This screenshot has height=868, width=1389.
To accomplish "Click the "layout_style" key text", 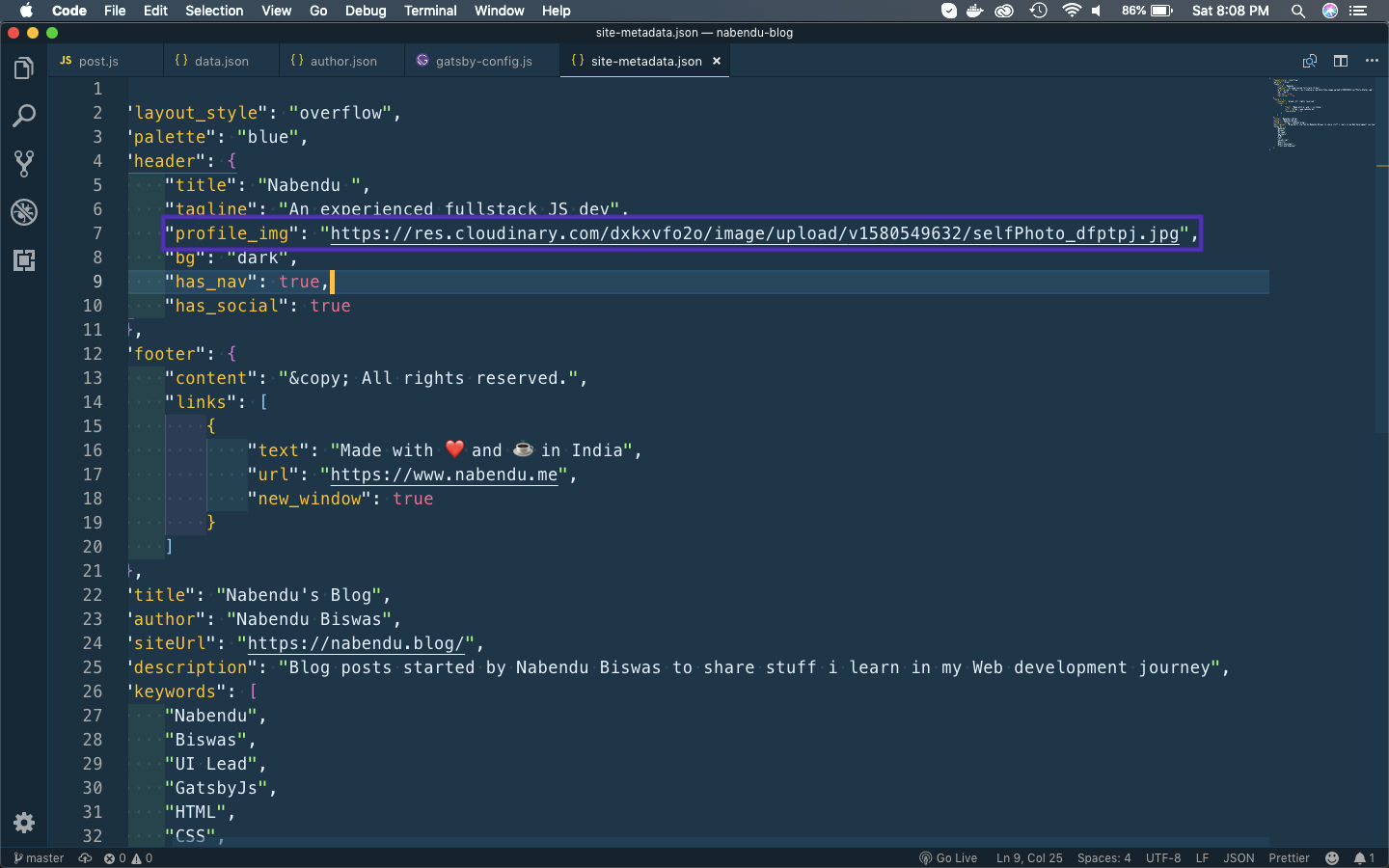I will (197, 113).
